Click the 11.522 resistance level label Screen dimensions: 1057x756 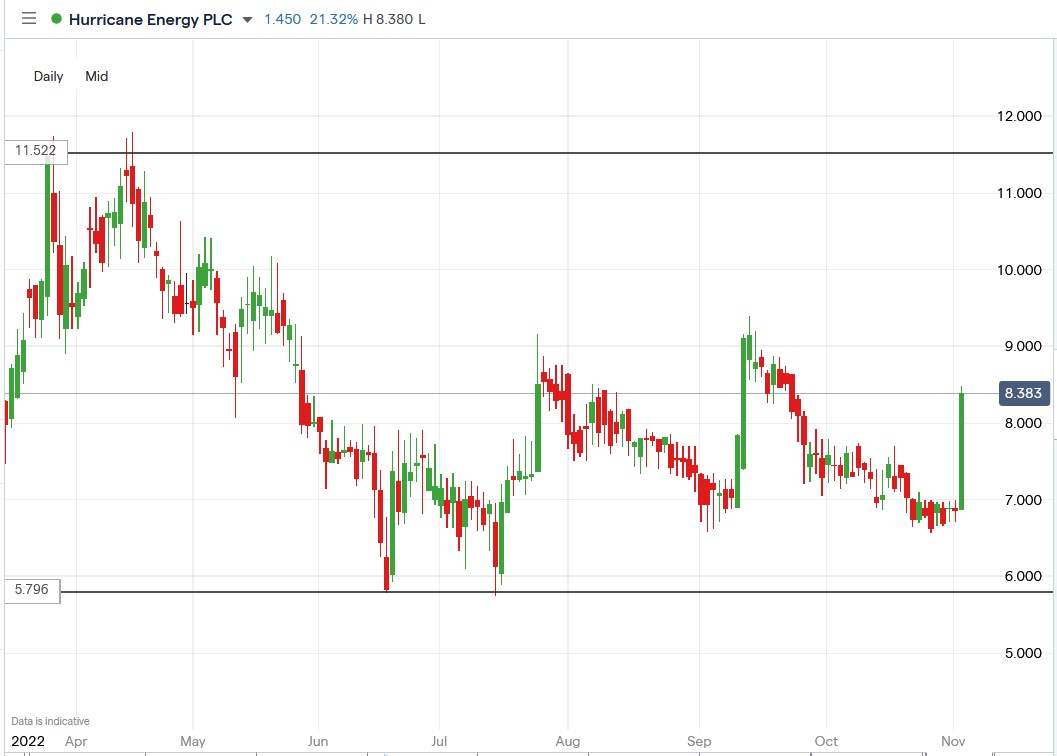pyautogui.click(x=37, y=152)
